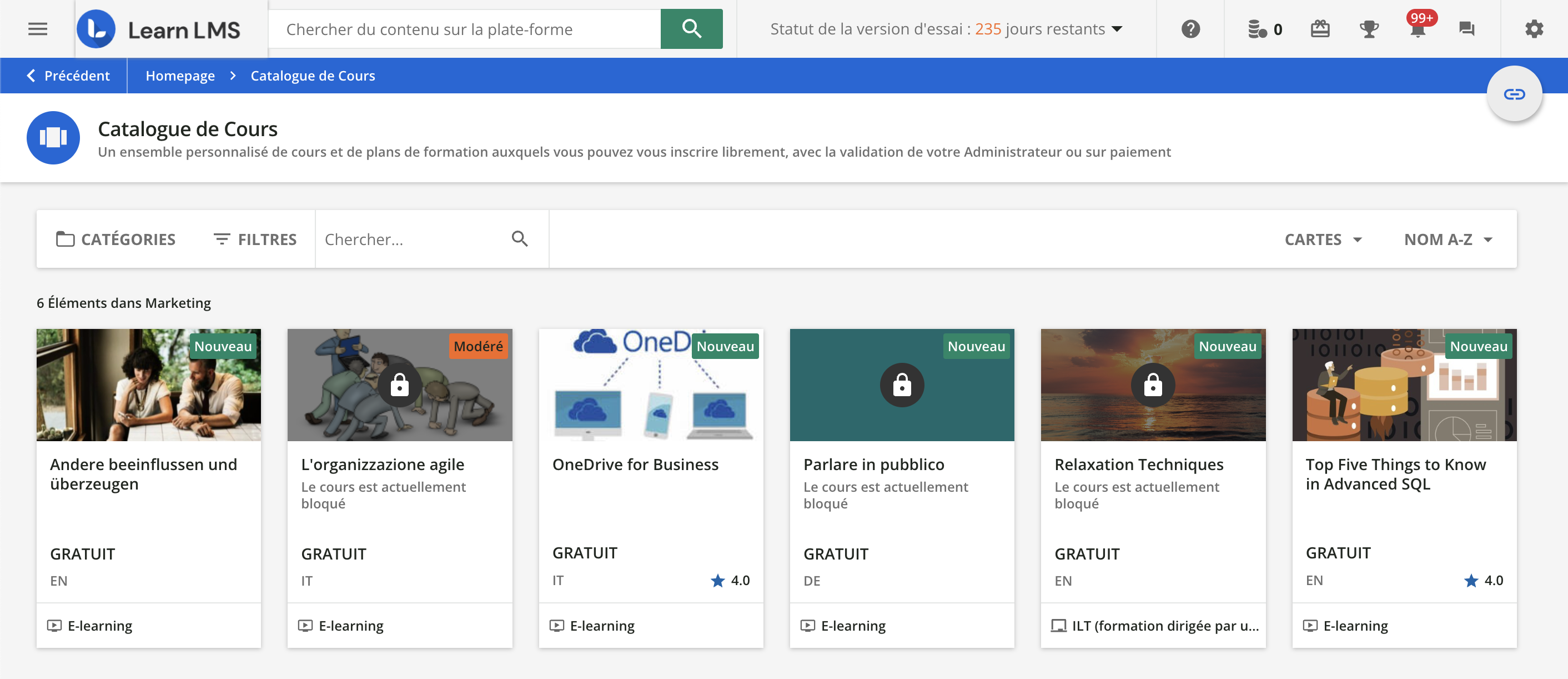Screen dimensions: 1568x679
Task: Open the help question mark icon
Action: pos(1190,29)
